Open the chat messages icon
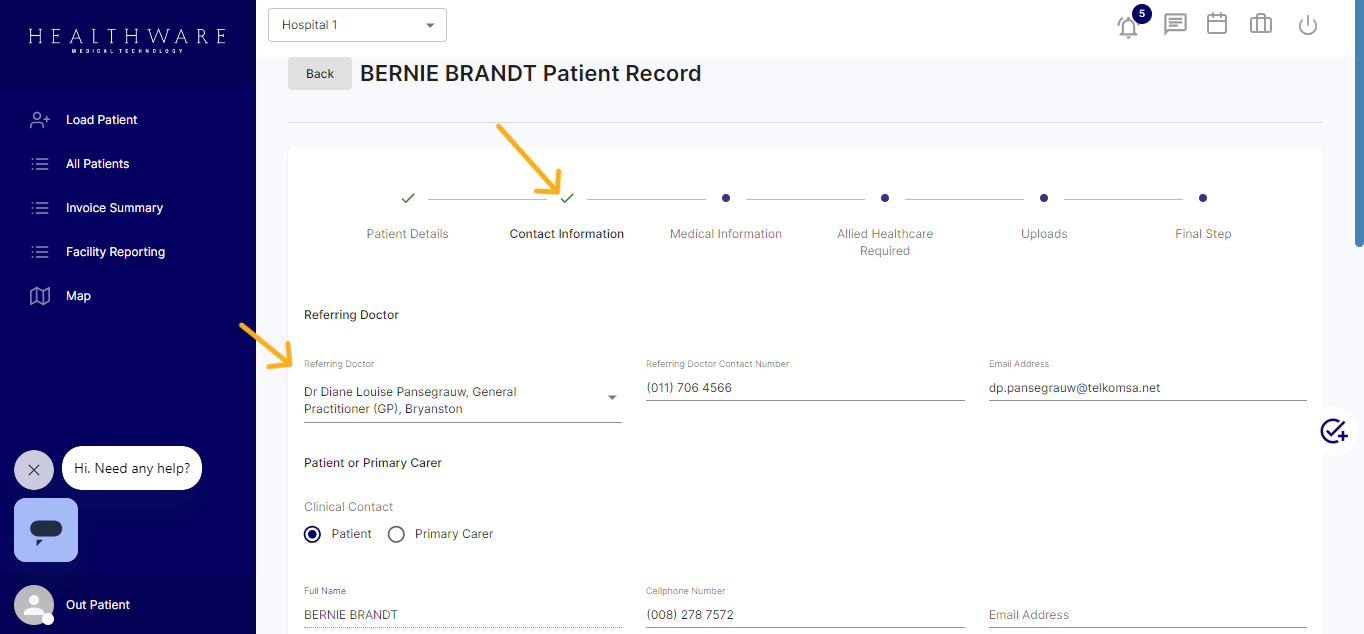The height and width of the screenshot is (634, 1364). tap(1175, 24)
